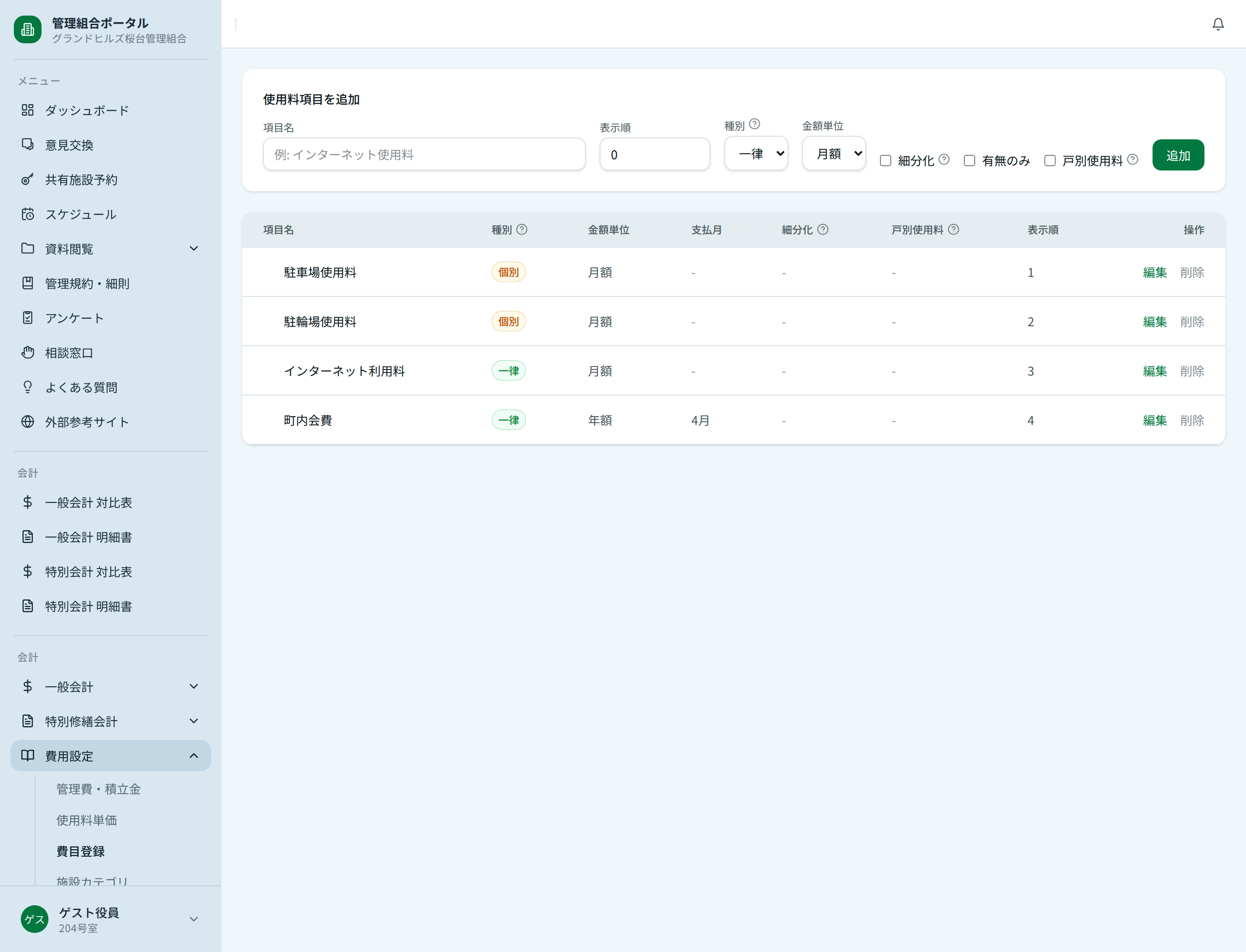Focus the 項目名 text input field
This screenshot has height=952, width=1246.
424,155
